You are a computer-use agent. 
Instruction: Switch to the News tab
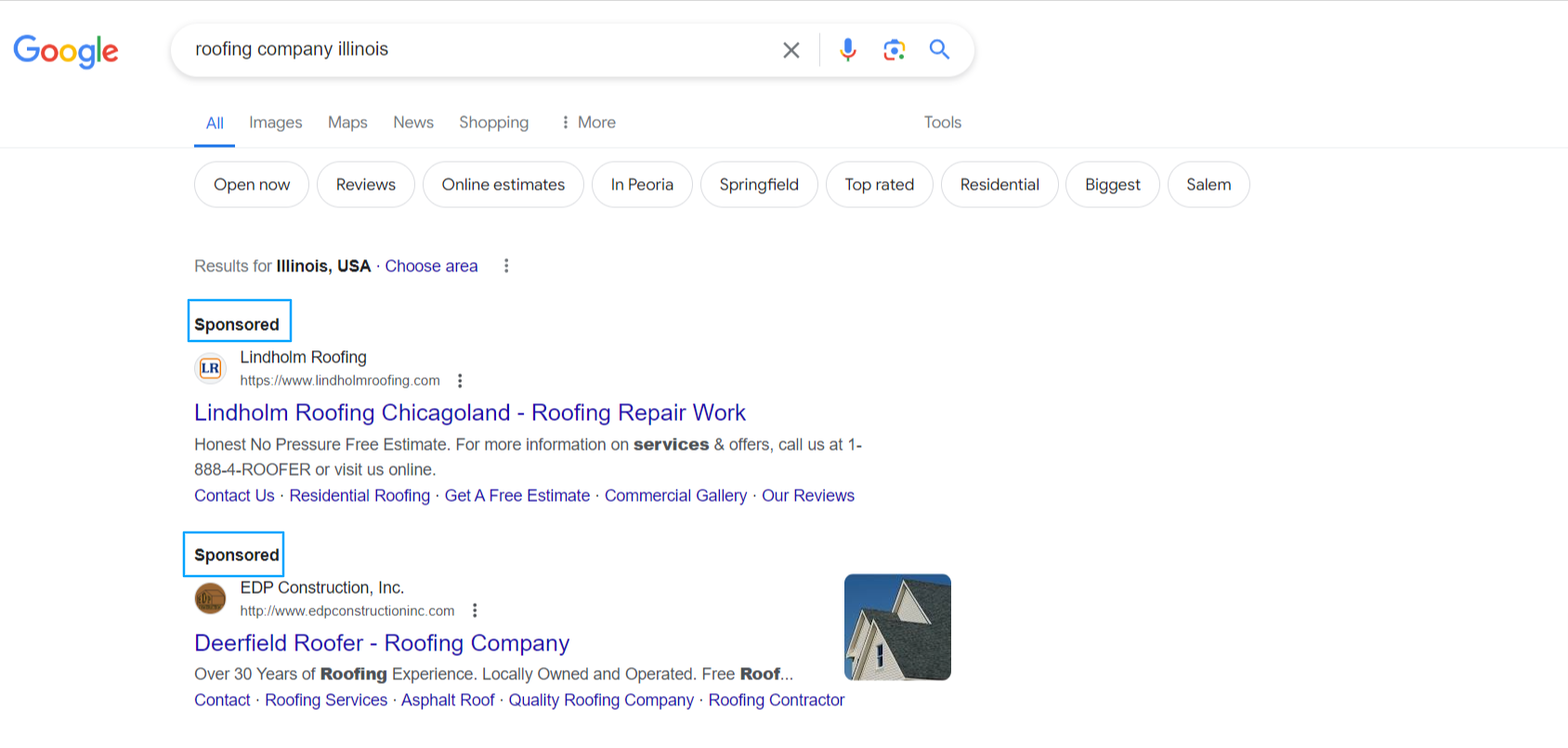pos(413,123)
